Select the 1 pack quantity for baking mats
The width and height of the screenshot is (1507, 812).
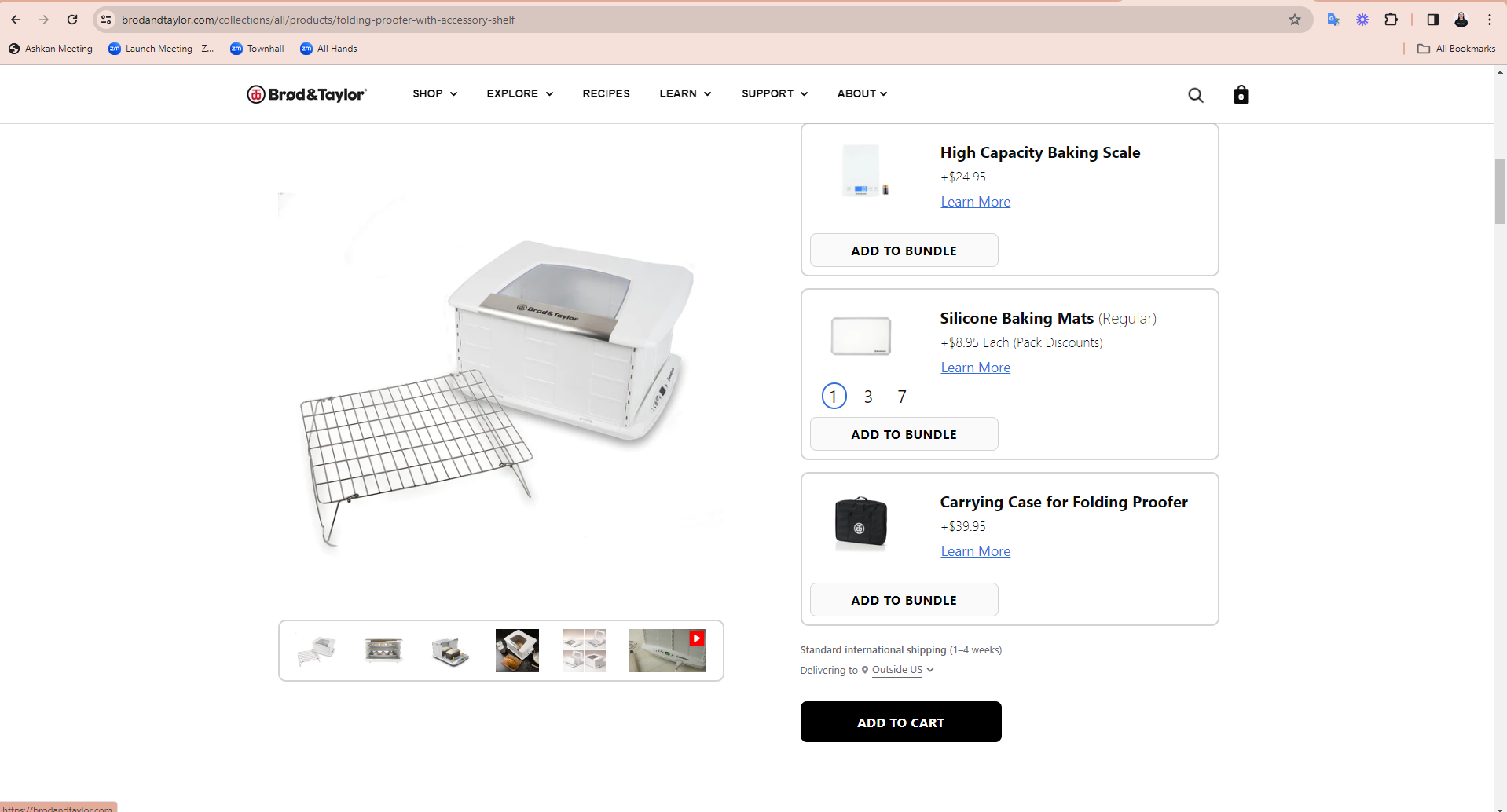click(x=834, y=396)
